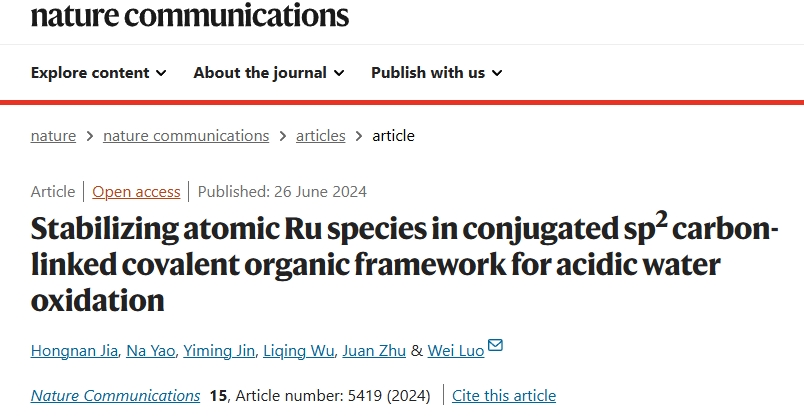
Task: View corresponding author Wei Luo
Action: 456,351
